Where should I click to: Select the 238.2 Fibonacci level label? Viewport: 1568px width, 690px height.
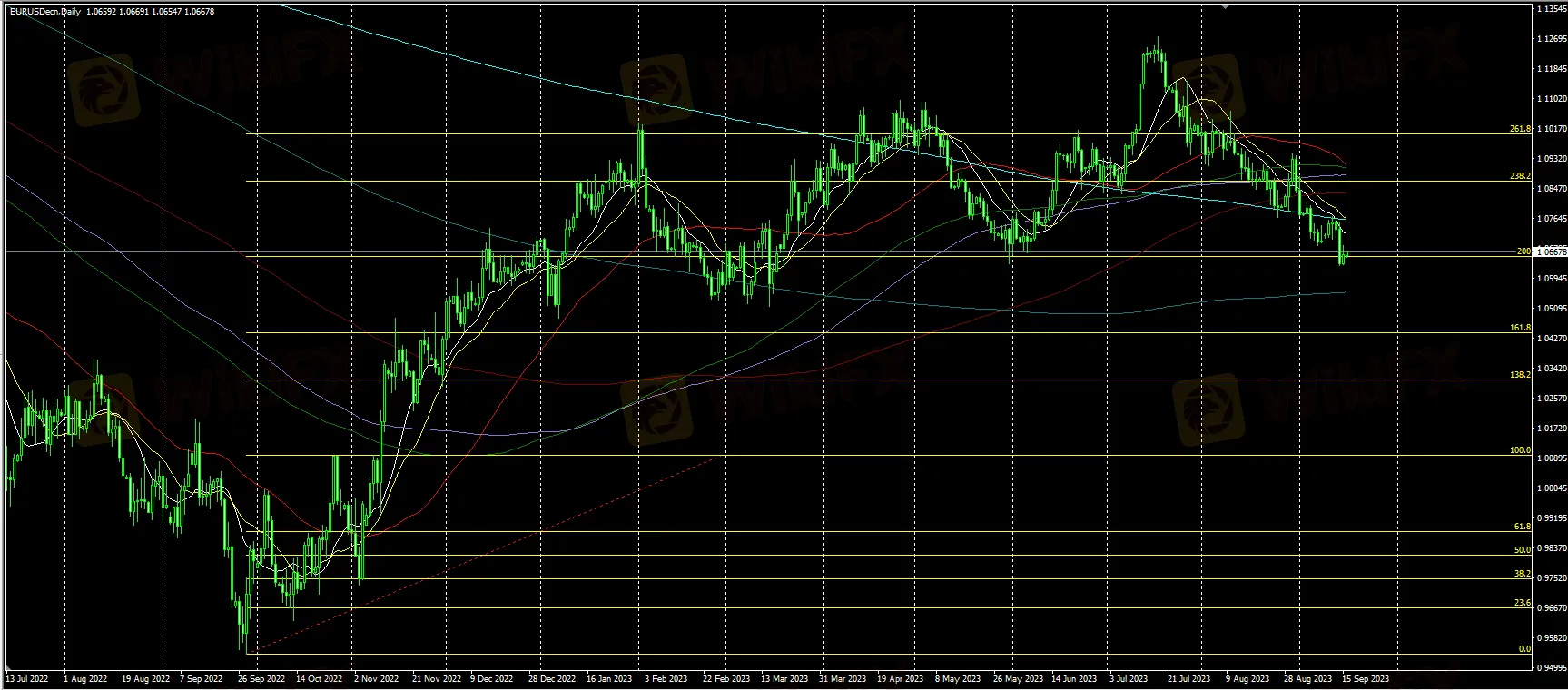(x=1520, y=176)
